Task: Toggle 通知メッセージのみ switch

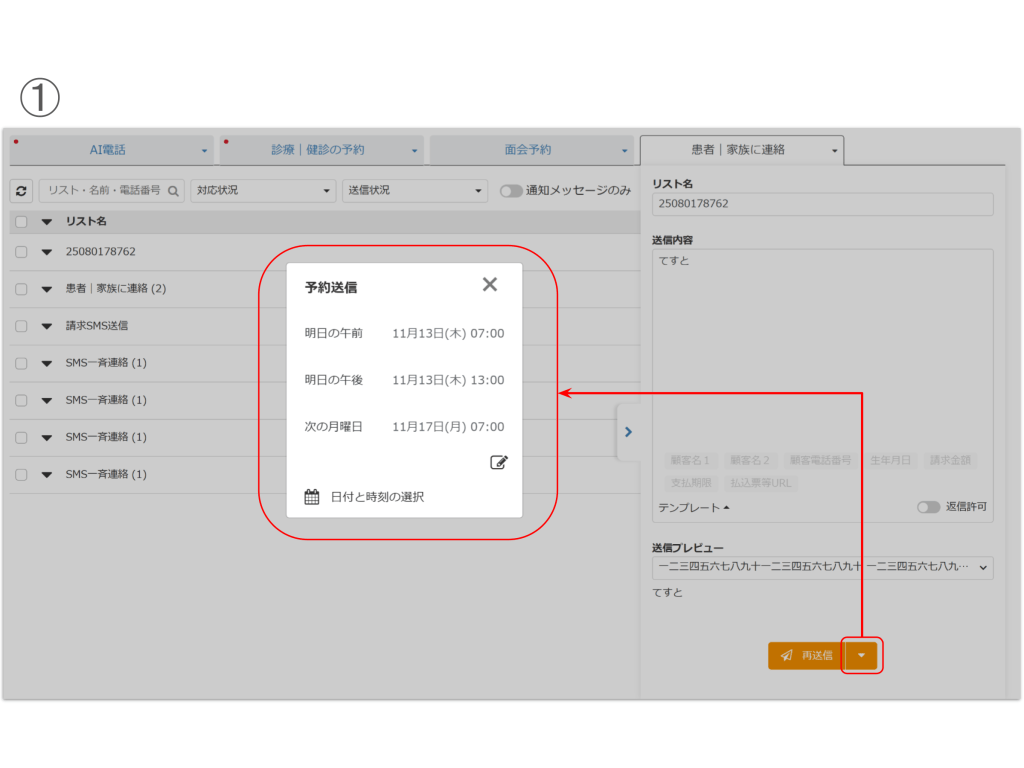Action: (x=511, y=190)
